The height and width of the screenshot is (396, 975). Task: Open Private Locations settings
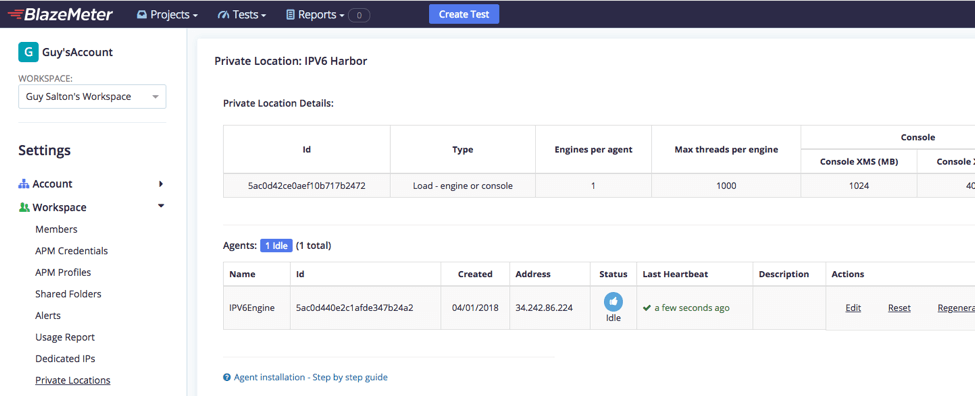pos(73,380)
